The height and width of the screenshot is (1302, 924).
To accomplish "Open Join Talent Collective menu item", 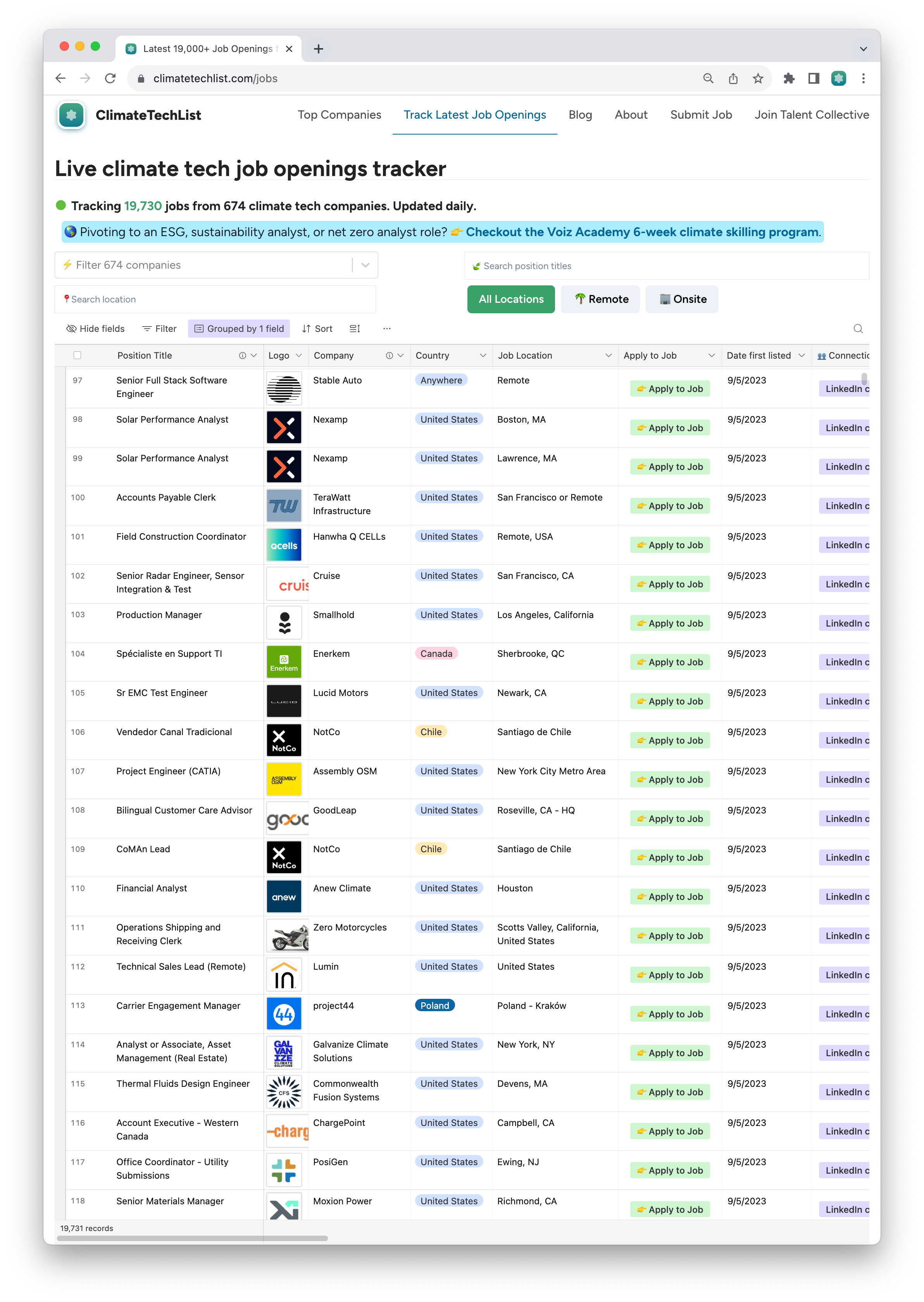I will [811, 115].
